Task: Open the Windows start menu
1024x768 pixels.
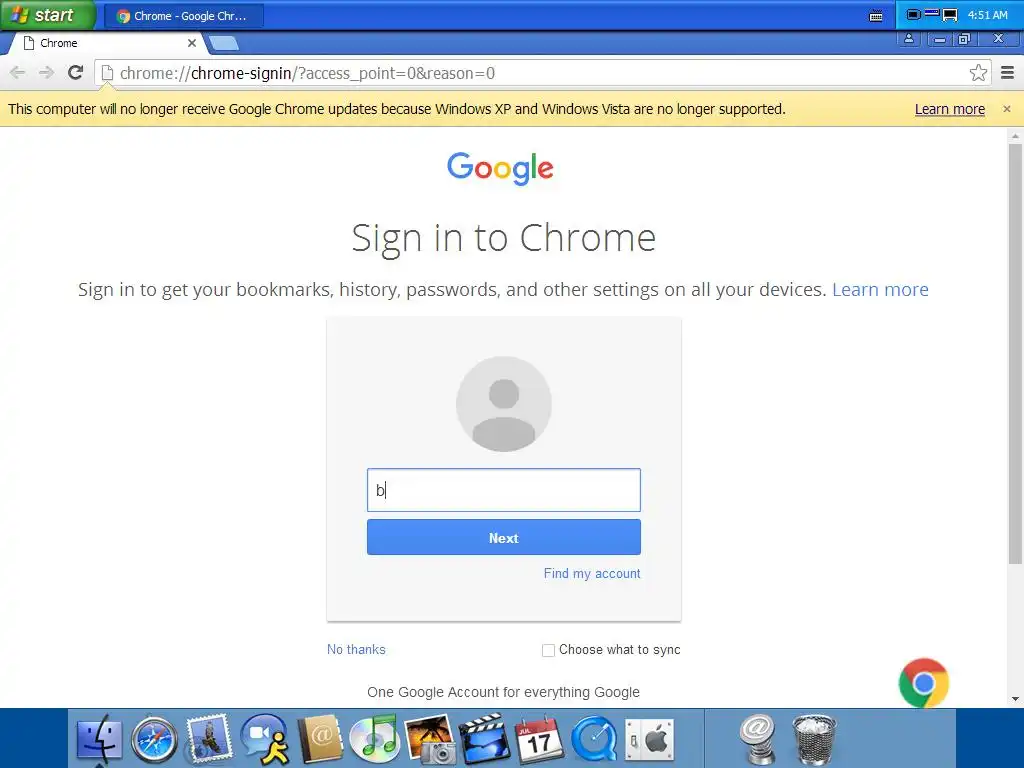Action: pyautogui.click(x=47, y=15)
